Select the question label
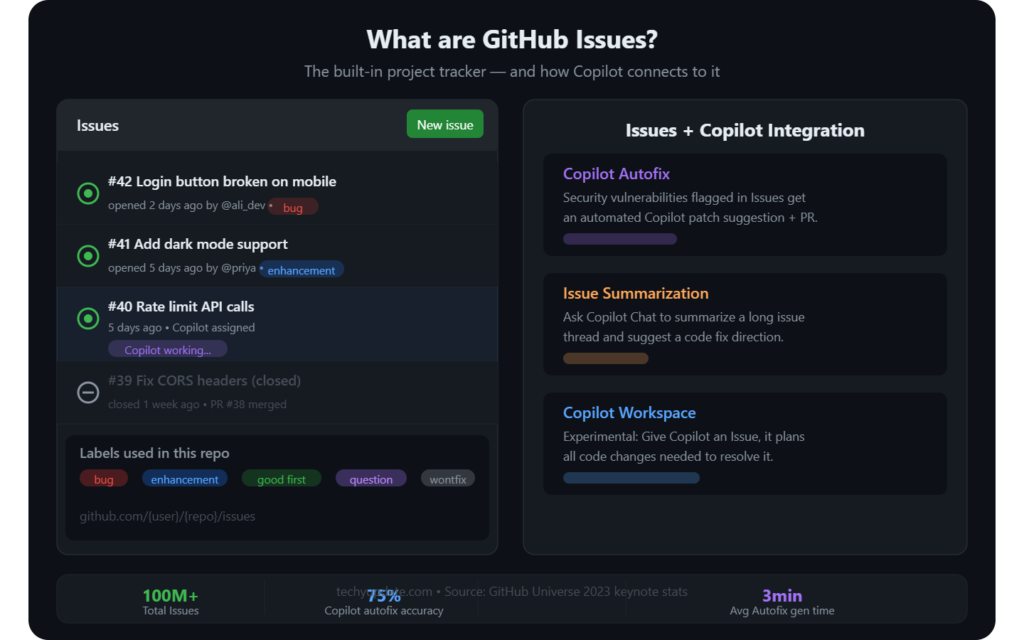The image size is (1024, 640). (x=371, y=479)
